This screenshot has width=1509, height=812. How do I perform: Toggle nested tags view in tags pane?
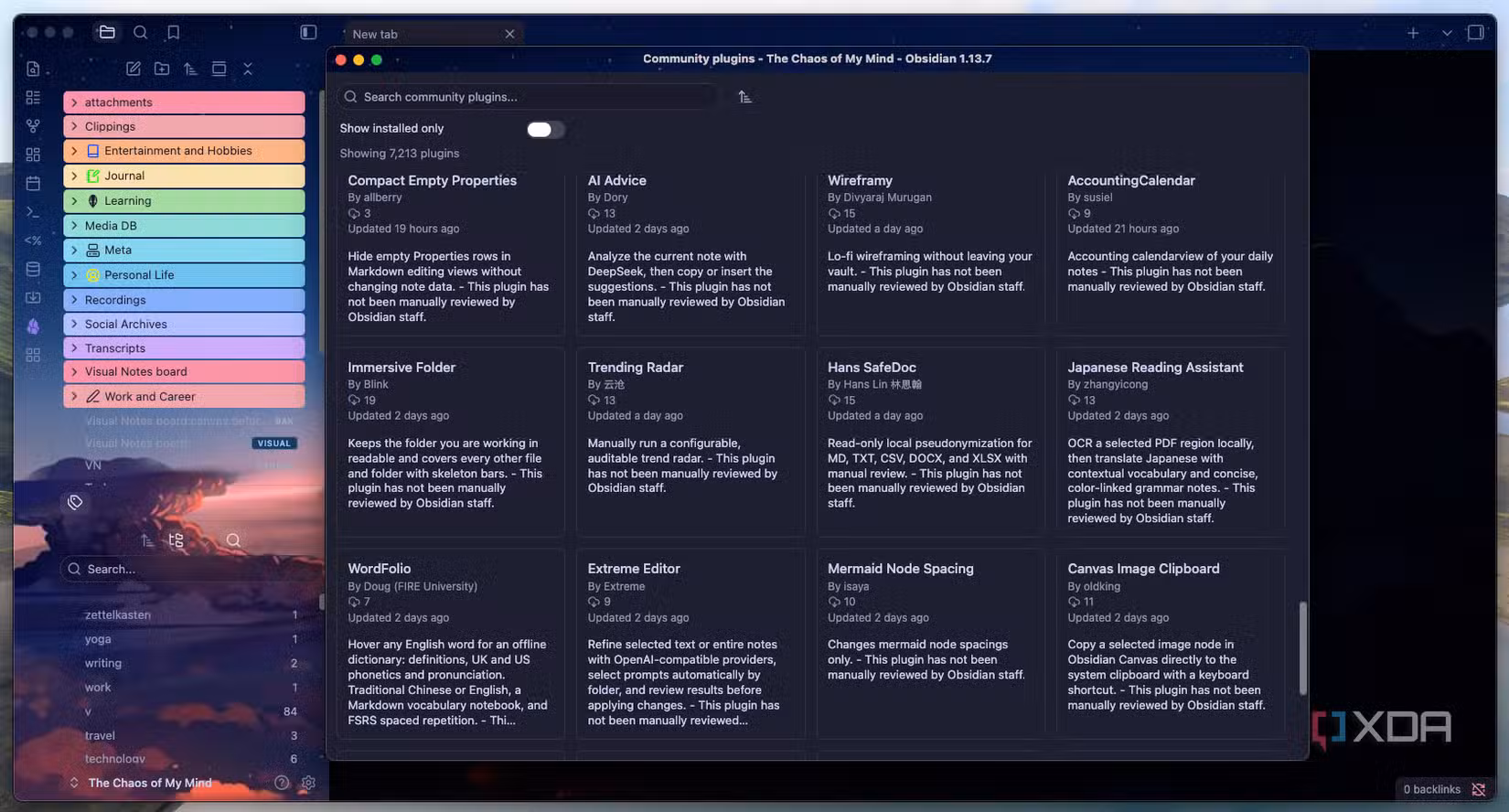[x=177, y=540]
